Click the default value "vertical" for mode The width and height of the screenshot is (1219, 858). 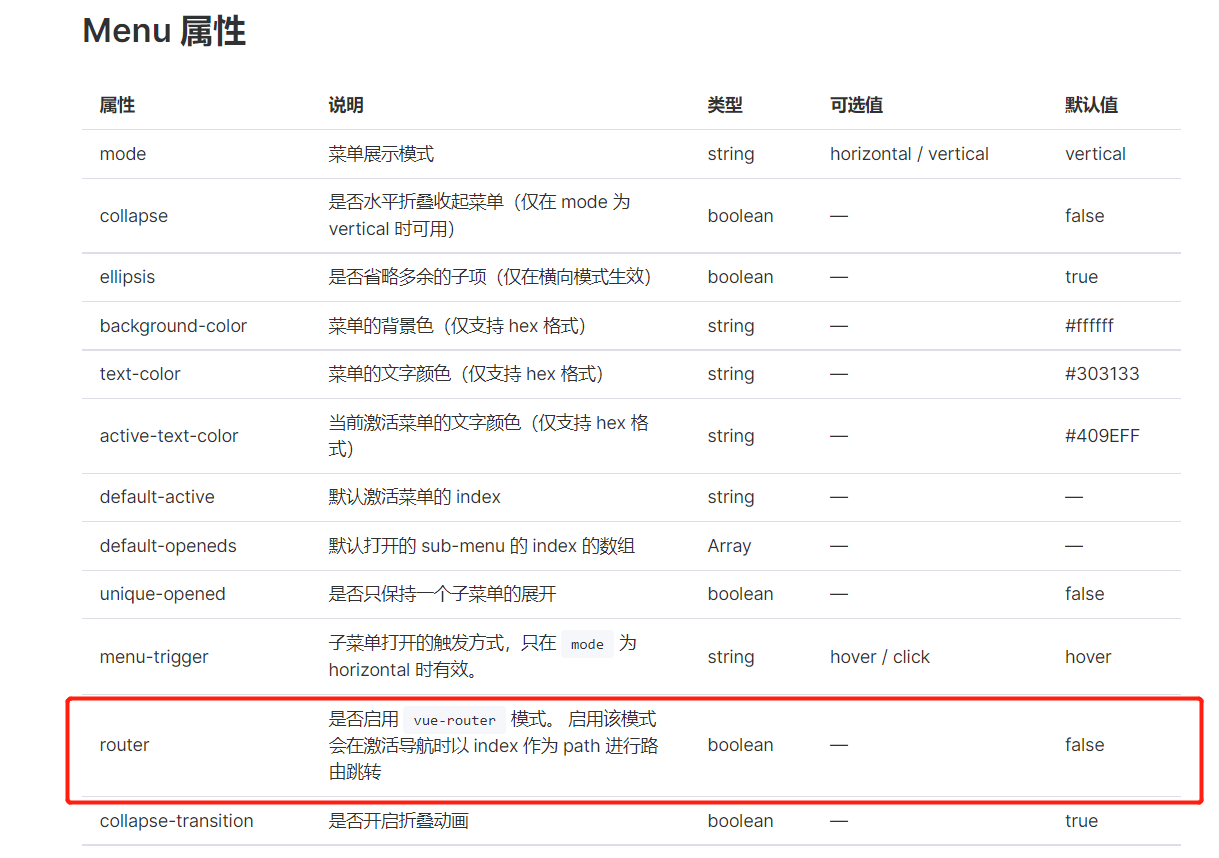(x=1095, y=154)
